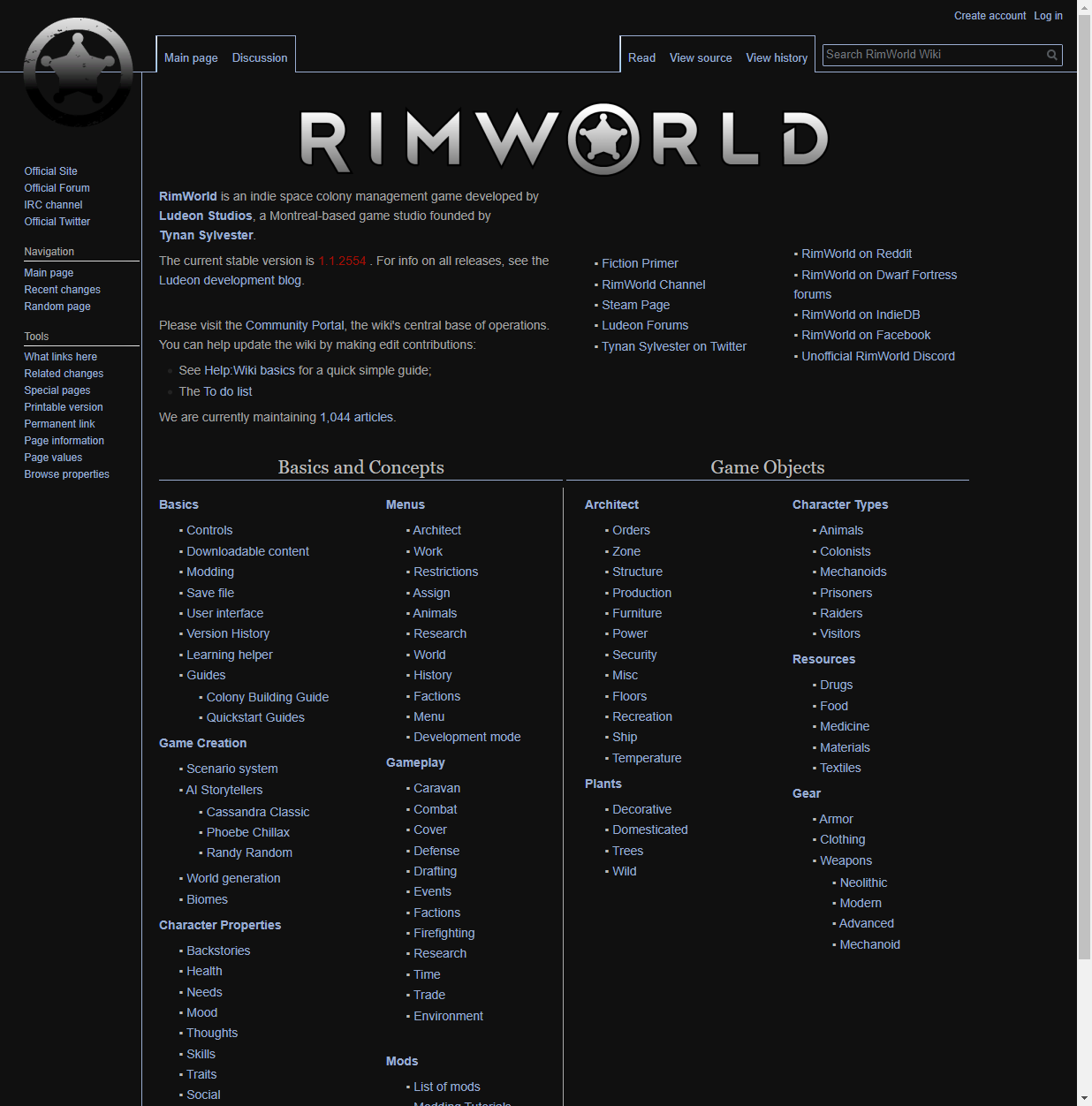Open Page information link
Screen dimensions: 1092x1106
(64, 441)
